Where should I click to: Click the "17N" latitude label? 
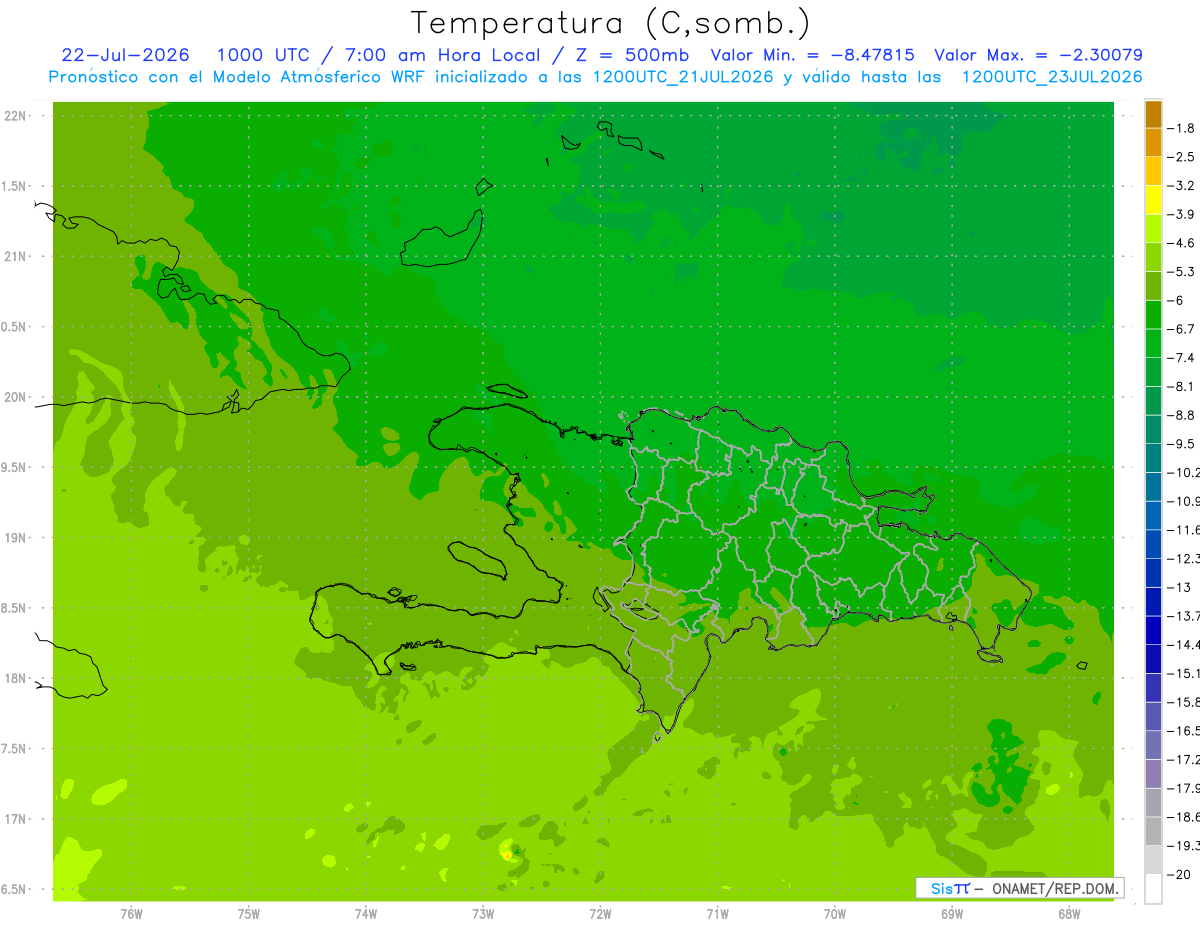[15, 819]
